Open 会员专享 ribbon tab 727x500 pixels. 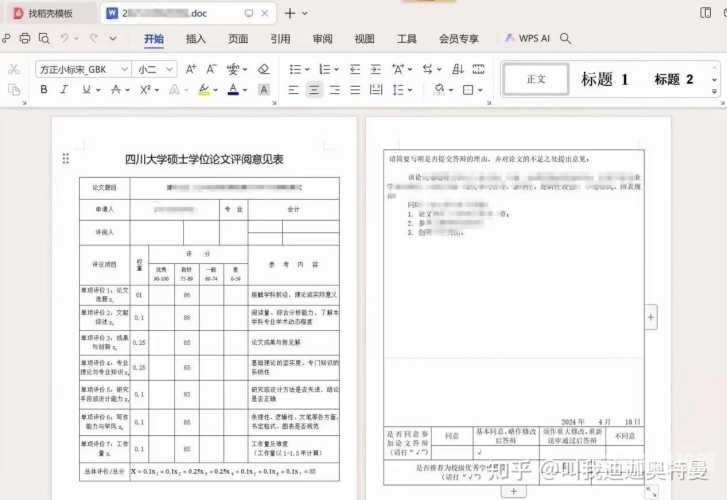click(x=459, y=39)
